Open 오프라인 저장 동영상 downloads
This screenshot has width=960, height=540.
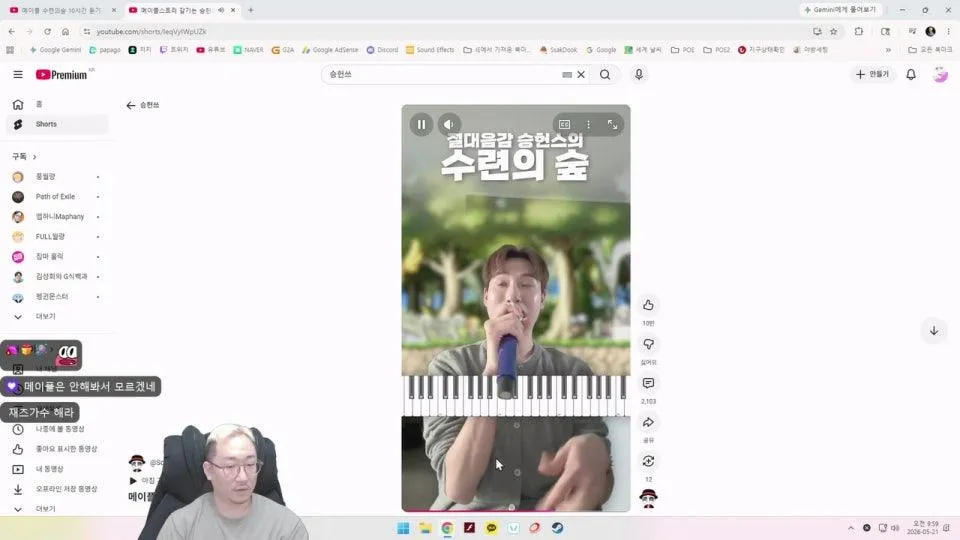point(57,489)
